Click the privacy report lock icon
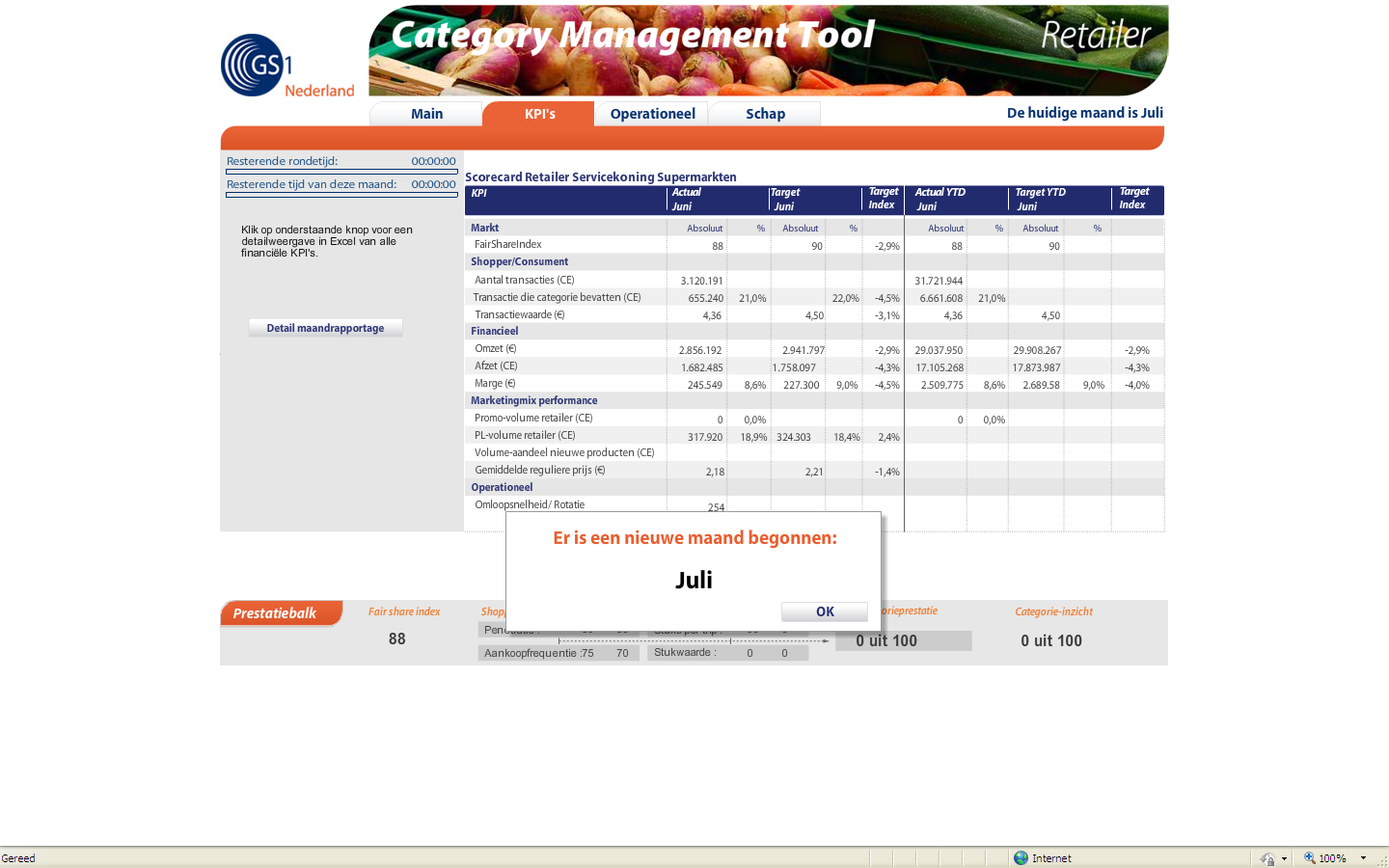 click(x=1266, y=858)
